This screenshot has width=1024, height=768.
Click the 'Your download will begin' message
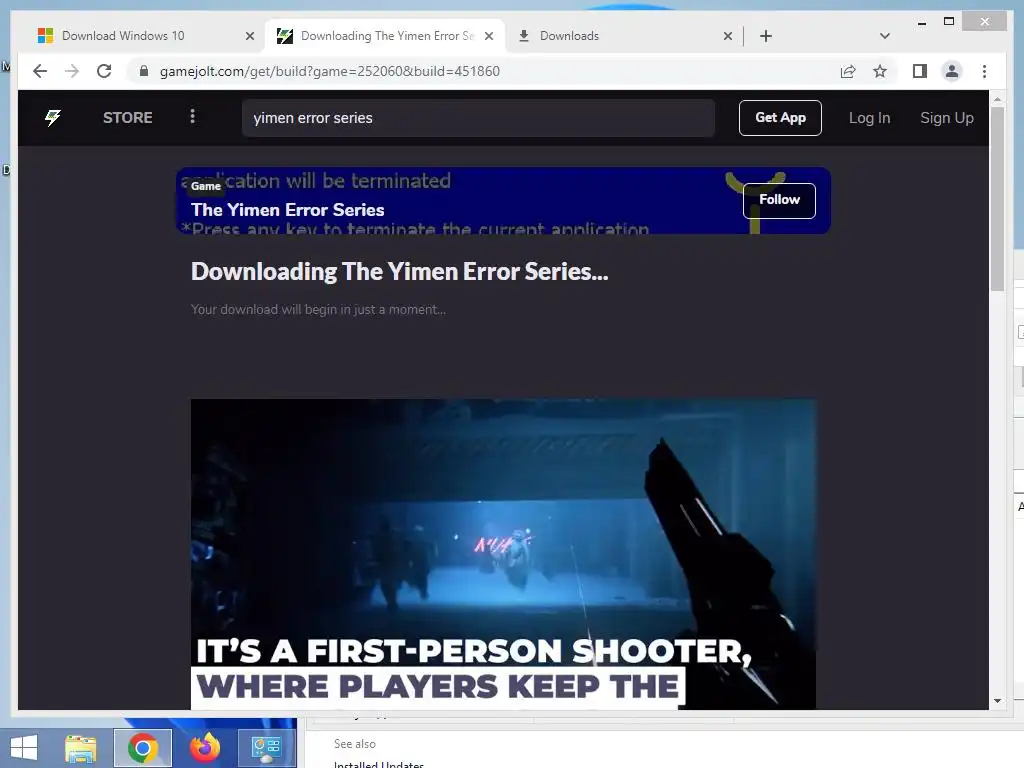pos(318,310)
